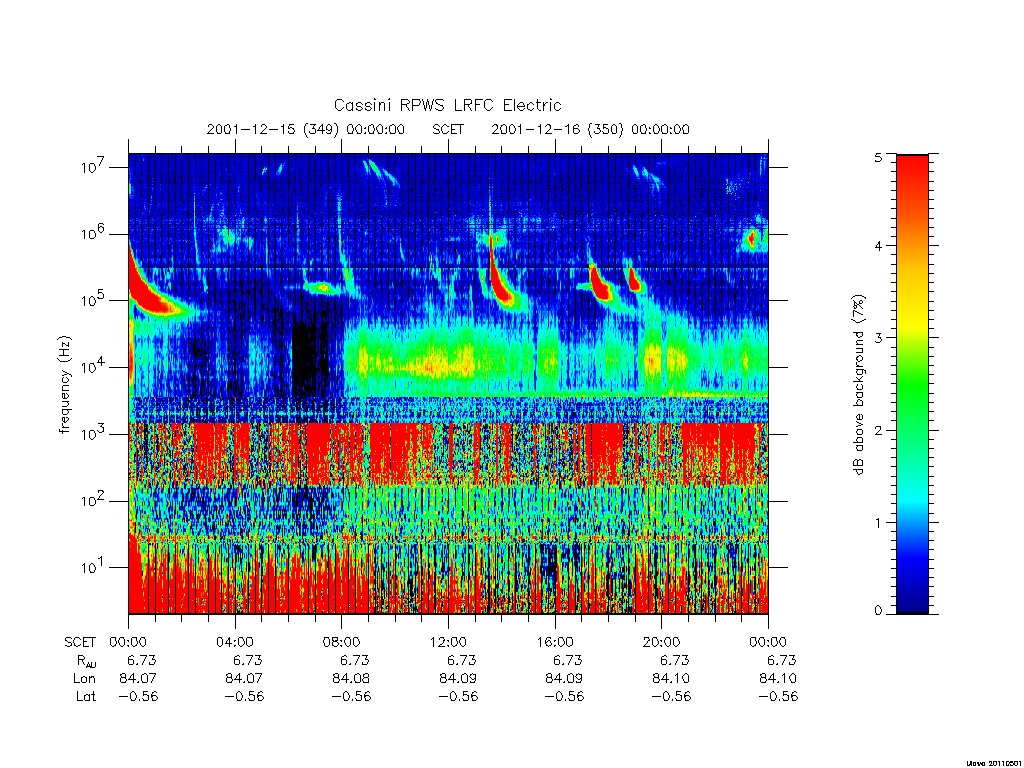
Task: Click the 10^1 frequency tick label
Action: click(94, 567)
